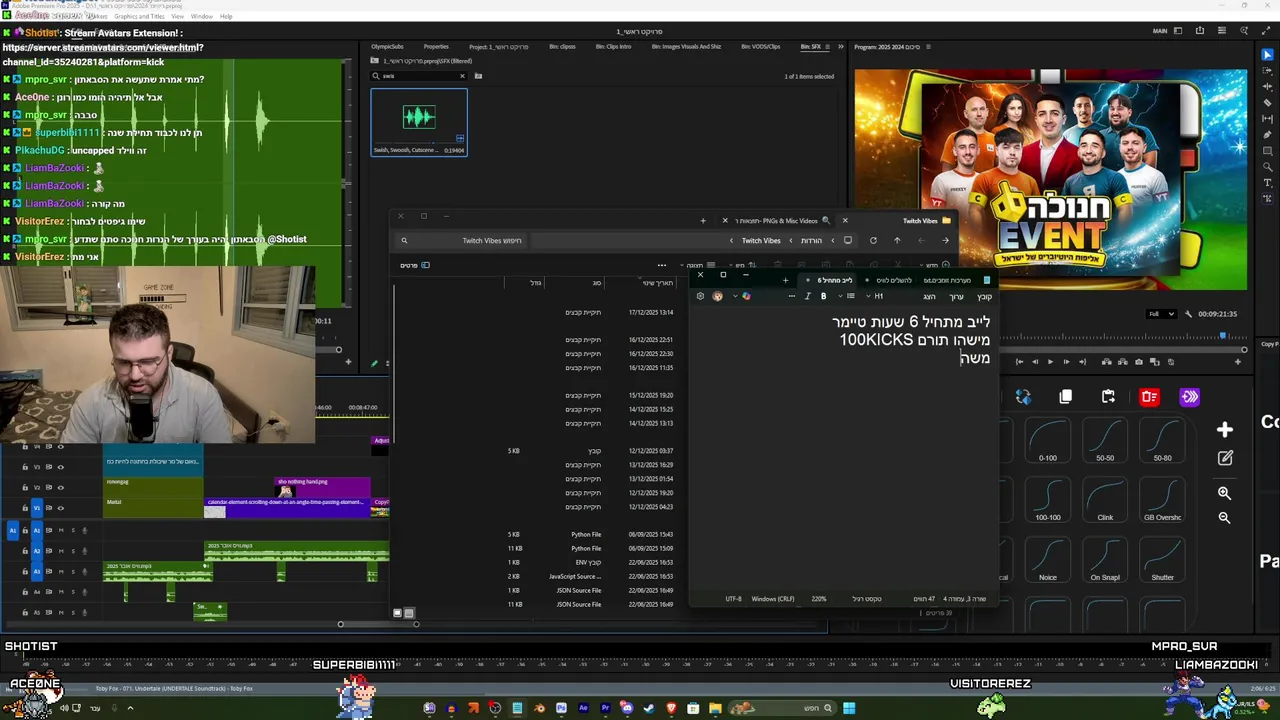Select the Swish audio clip thumbnail in bin

click(x=419, y=118)
